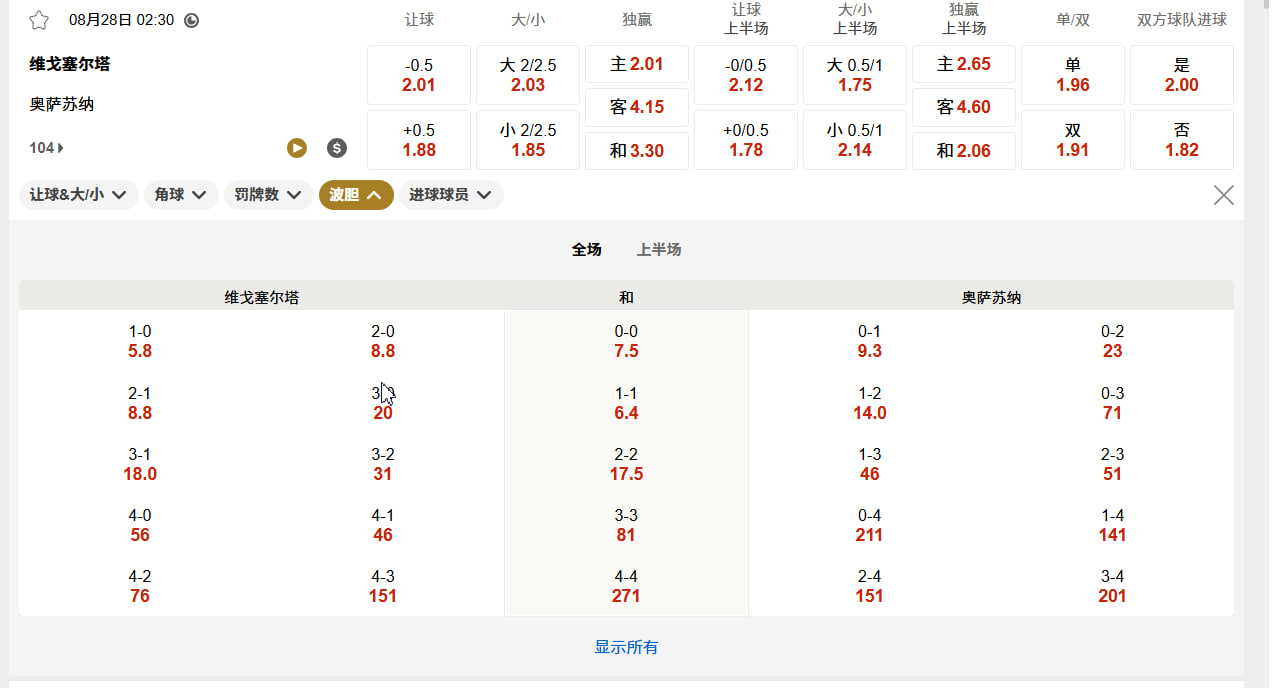This screenshot has height=688, width=1273.
Task: Select 小 2/2.5 at 1.85
Action: [x=528, y=140]
